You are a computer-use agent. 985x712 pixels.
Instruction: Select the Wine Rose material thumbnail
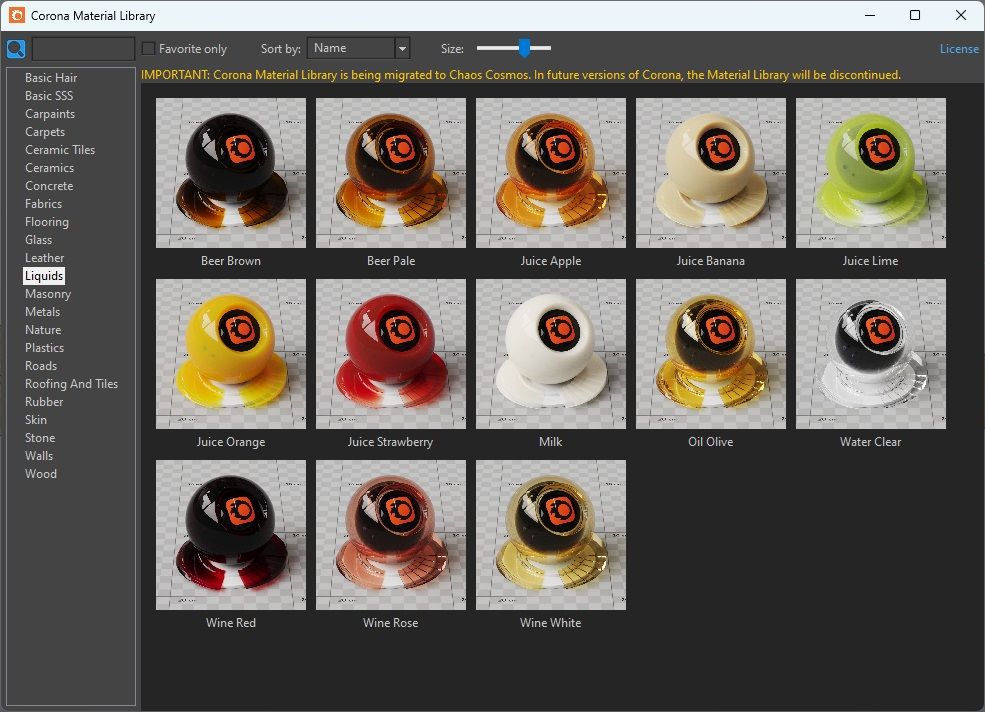tap(391, 535)
